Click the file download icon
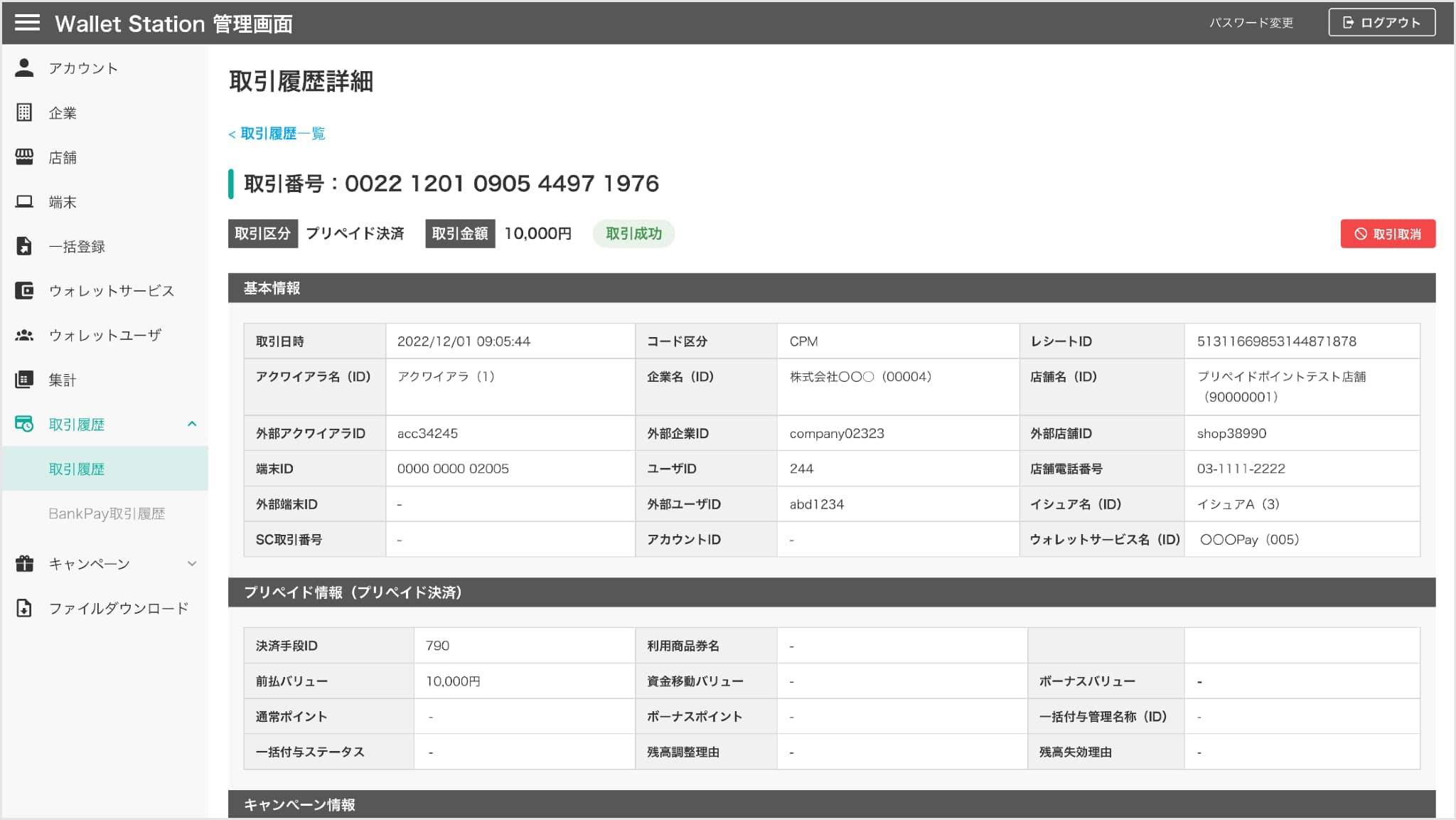1456x820 pixels. (24, 608)
